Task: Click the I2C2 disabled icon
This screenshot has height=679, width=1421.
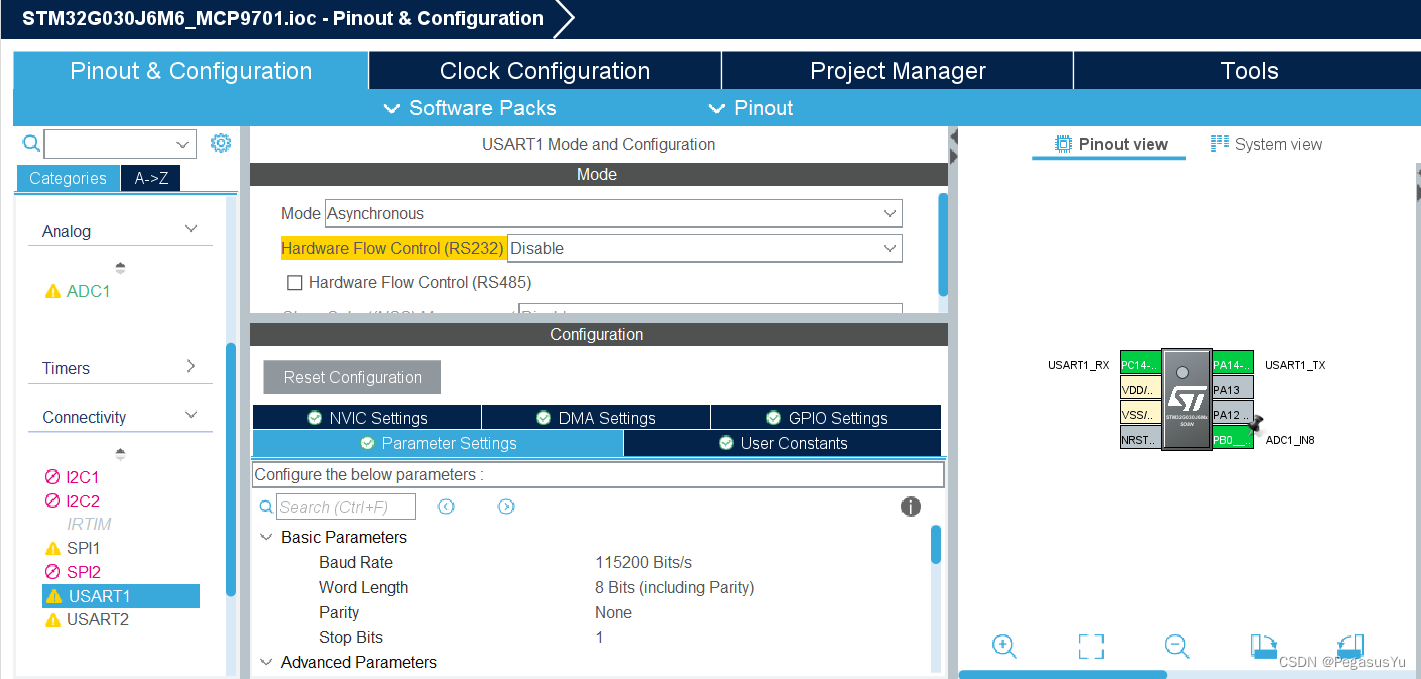Action: click(x=53, y=501)
